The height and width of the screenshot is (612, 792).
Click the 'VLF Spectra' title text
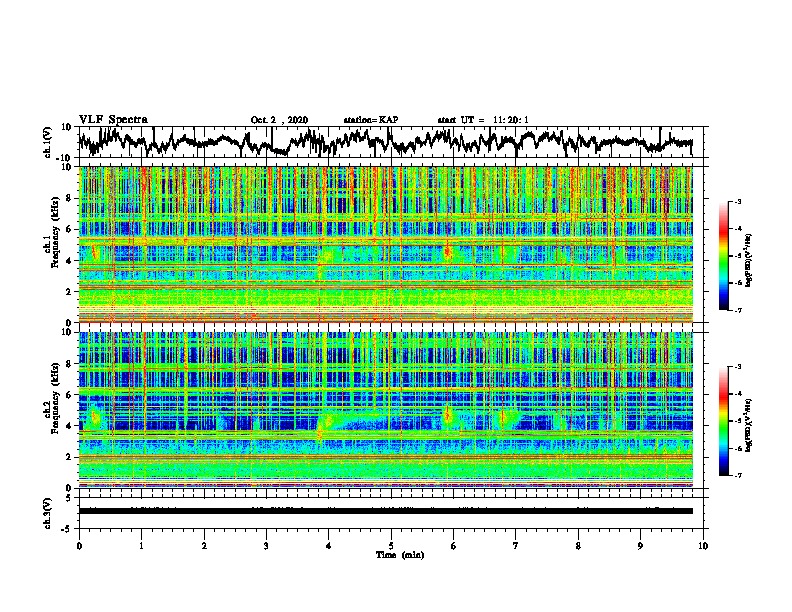[113, 120]
